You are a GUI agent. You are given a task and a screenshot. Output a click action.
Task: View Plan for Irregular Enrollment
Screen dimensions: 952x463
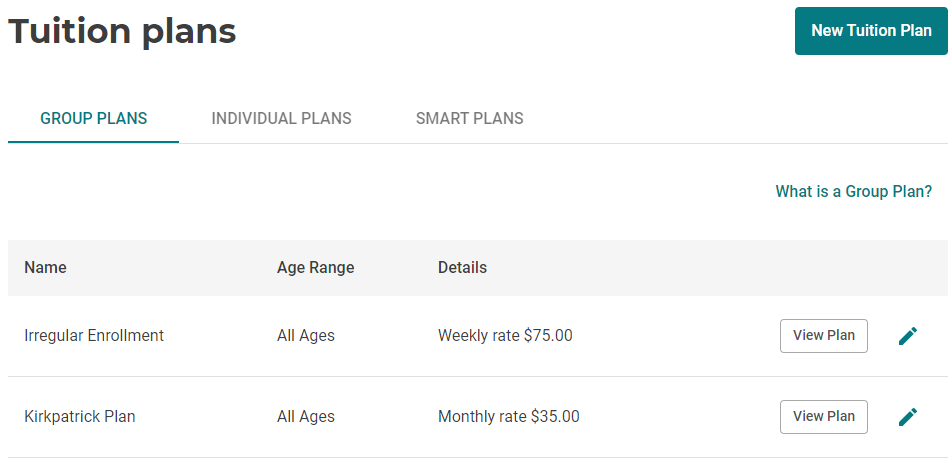pyautogui.click(x=823, y=336)
